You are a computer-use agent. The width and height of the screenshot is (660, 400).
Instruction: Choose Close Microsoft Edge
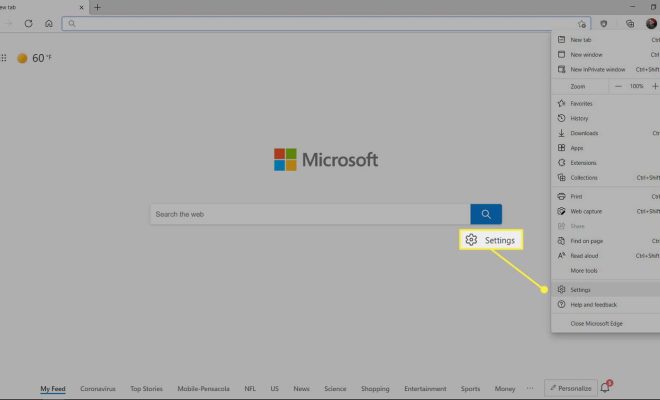tap(606, 323)
